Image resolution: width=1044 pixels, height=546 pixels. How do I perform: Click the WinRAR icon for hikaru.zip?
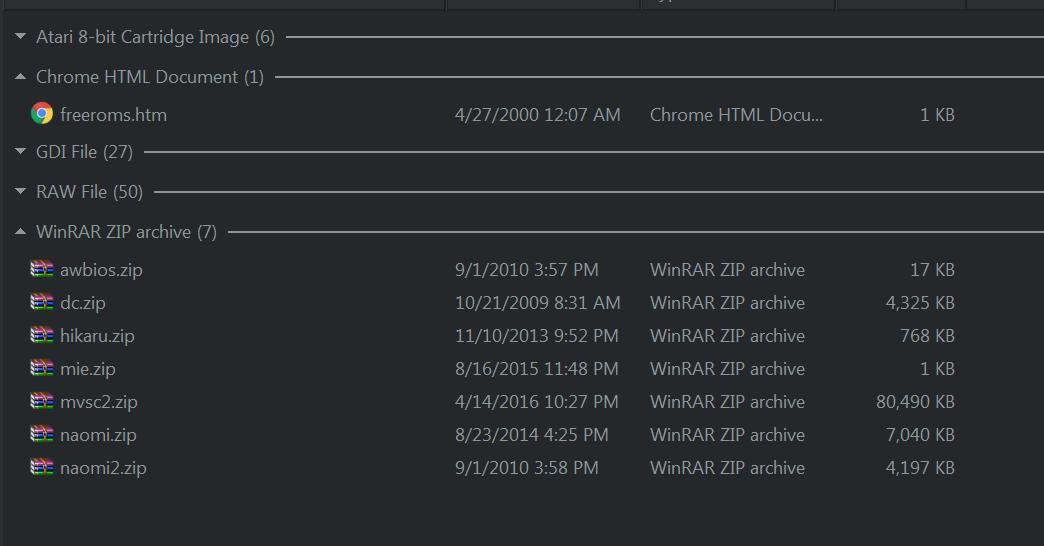tap(42, 335)
